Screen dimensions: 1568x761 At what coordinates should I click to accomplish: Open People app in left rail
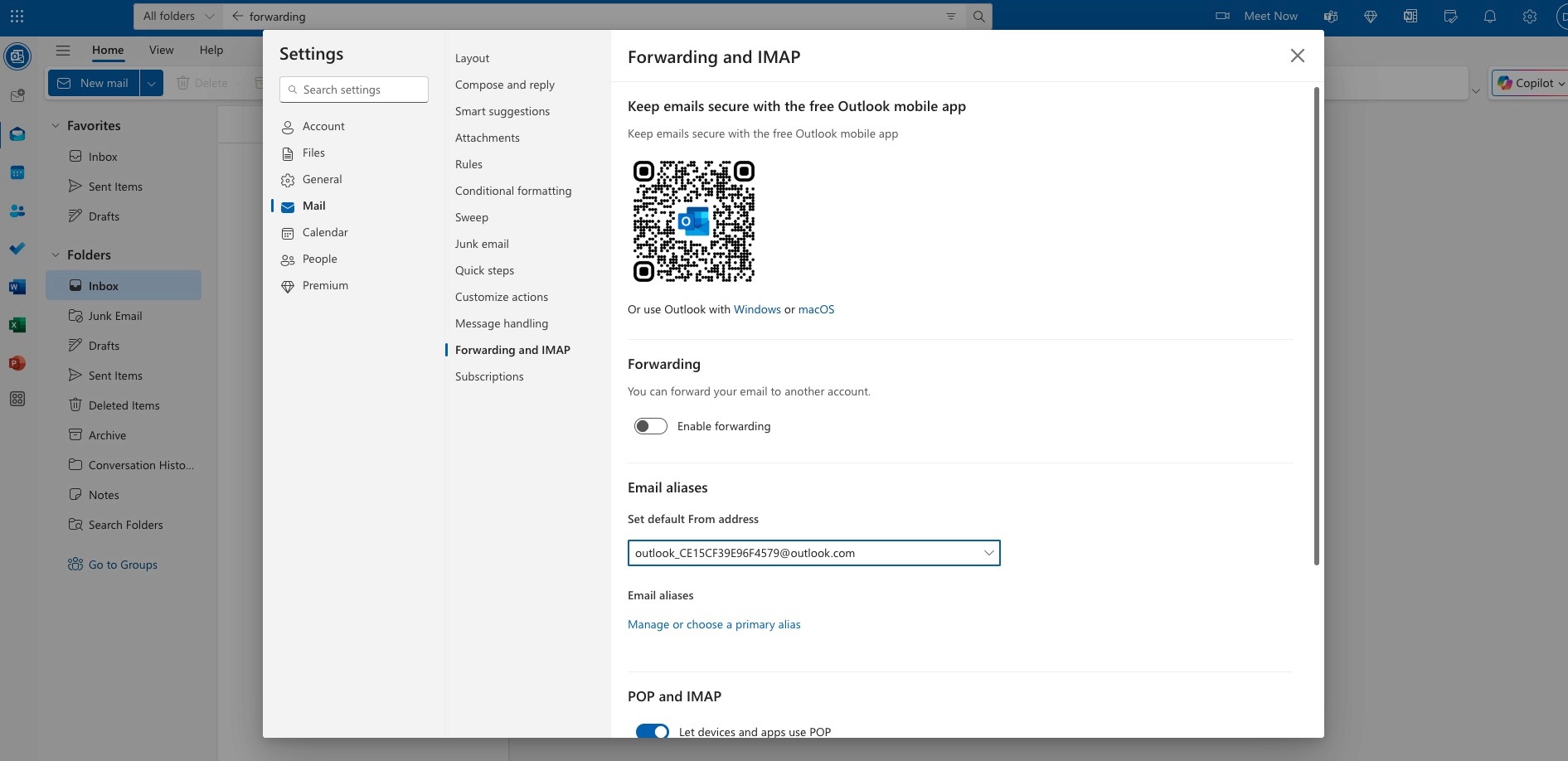[17, 211]
